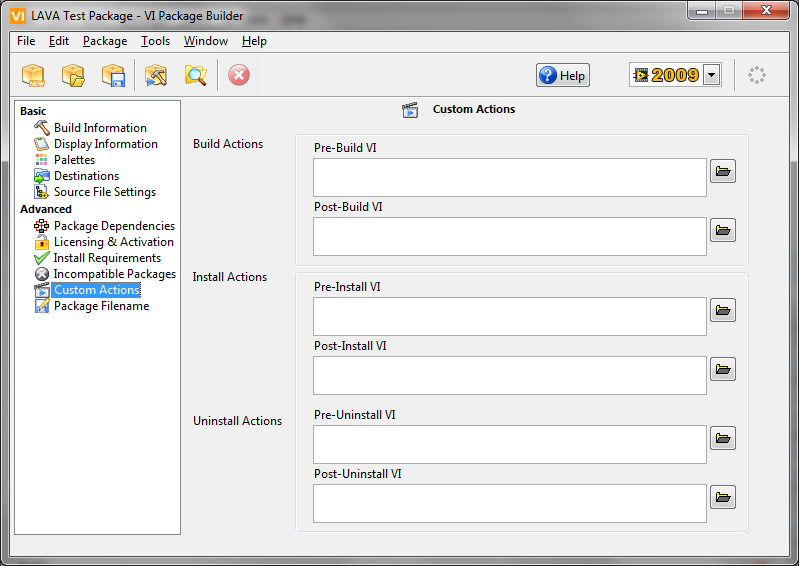Click the Palettes colored grid icon
799x566 pixels.
(x=41, y=159)
